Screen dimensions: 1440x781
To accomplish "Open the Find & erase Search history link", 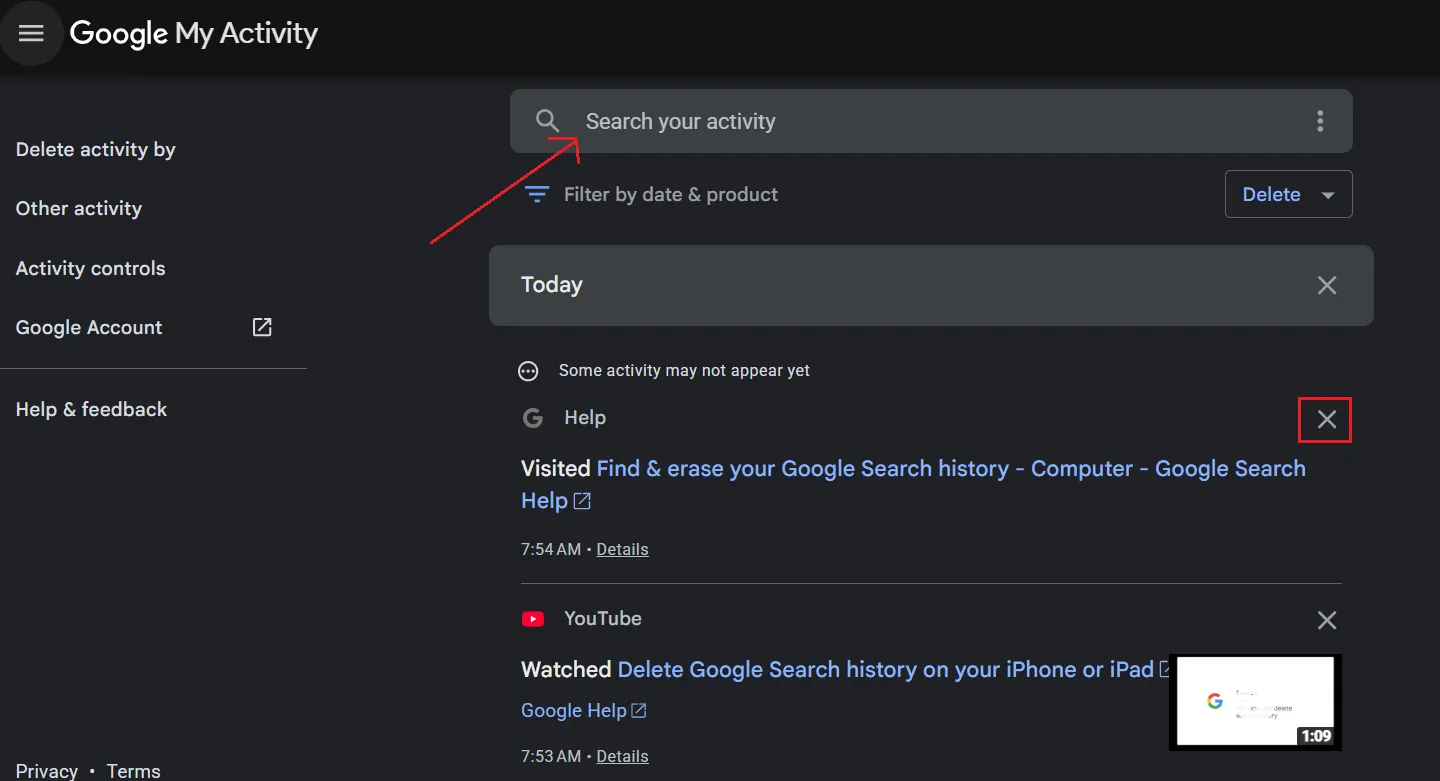I will coord(913,484).
